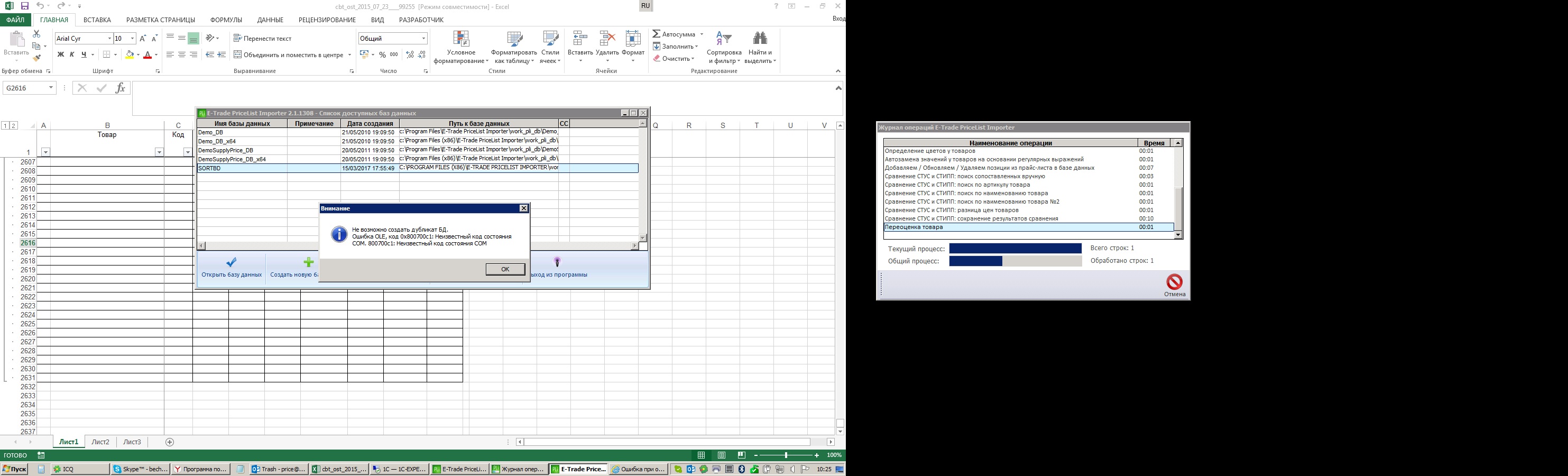This screenshot has width=1568, height=476.
Task: Switch to Normal view in the status bar
Action: [x=701, y=455]
